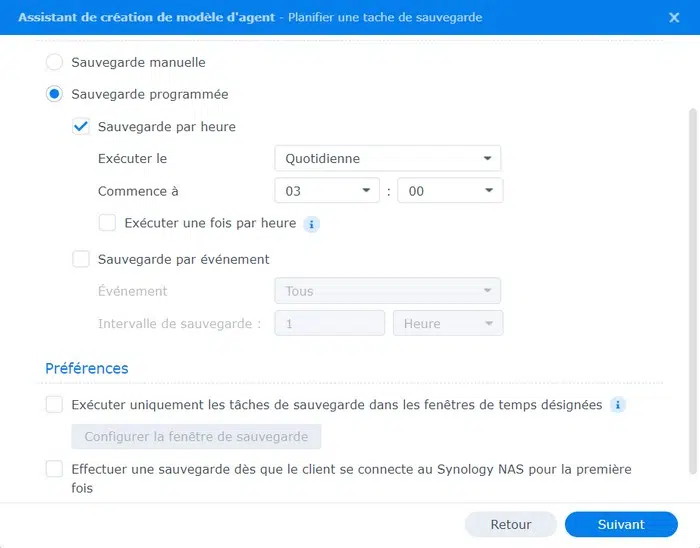Open the Événement Tous dropdown
Screen dimensions: 700x548
point(387,291)
